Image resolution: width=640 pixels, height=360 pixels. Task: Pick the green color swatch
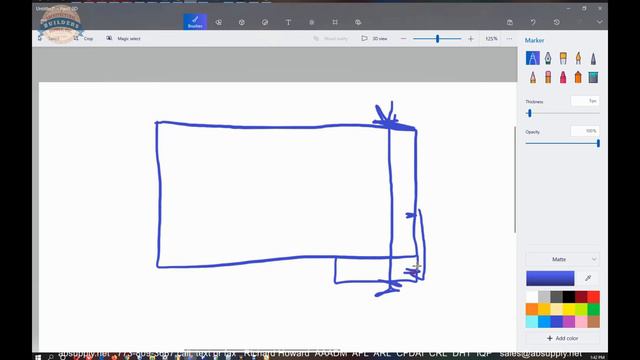click(x=593, y=309)
